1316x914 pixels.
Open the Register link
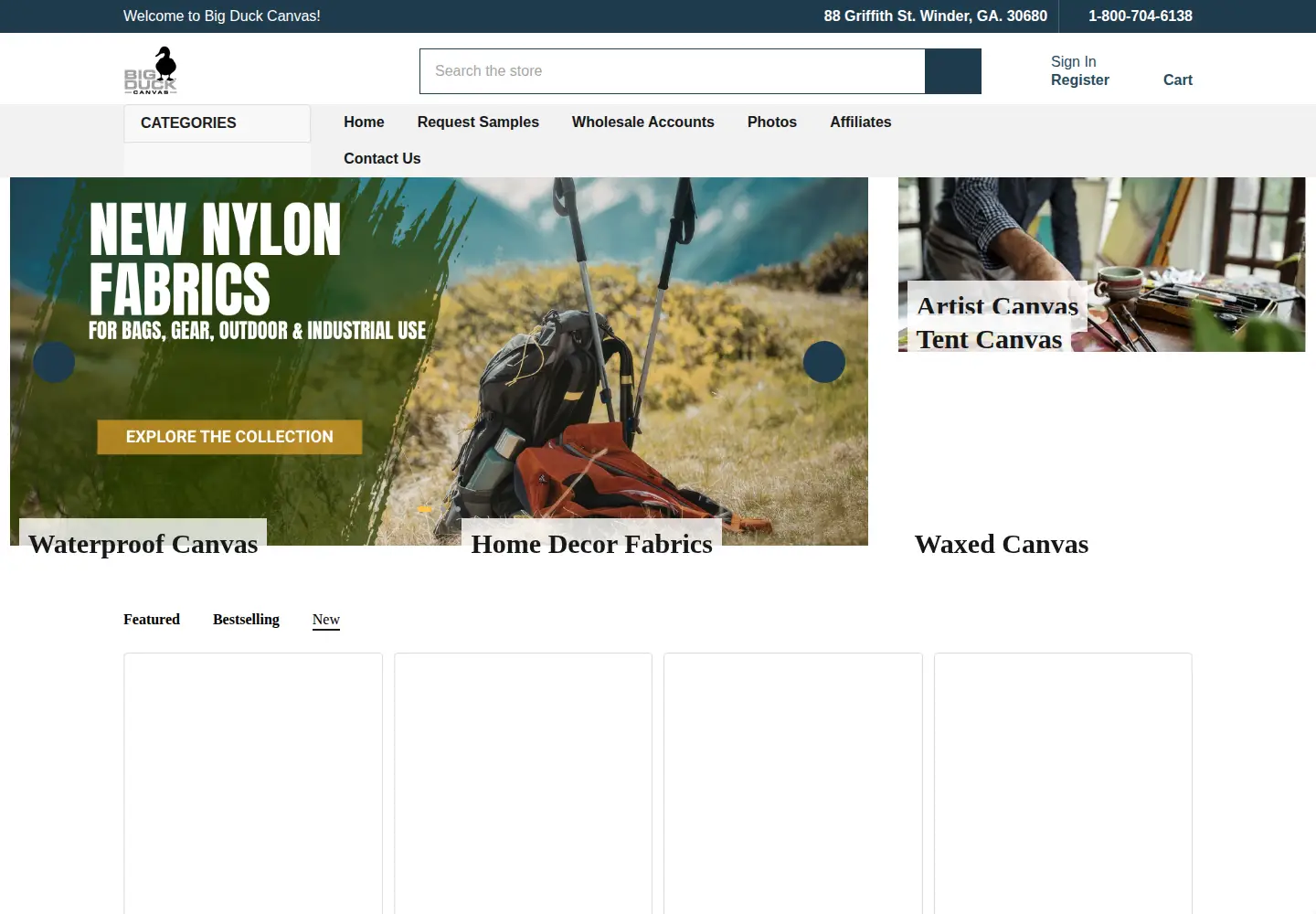pyautogui.click(x=1080, y=80)
